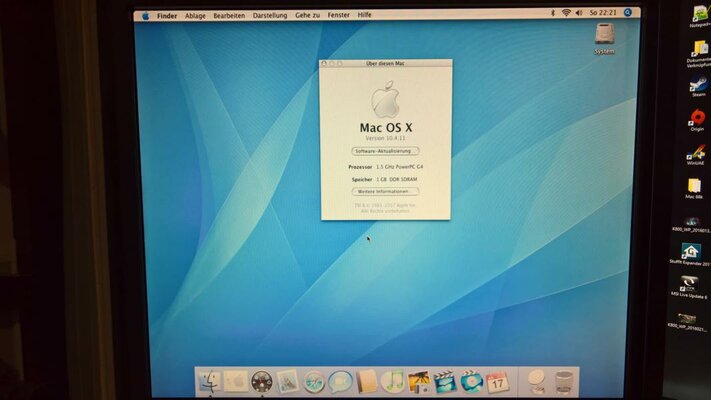Open the Apple menu
The width and height of the screenshot is (711, 400).
[x=145, y=15]
